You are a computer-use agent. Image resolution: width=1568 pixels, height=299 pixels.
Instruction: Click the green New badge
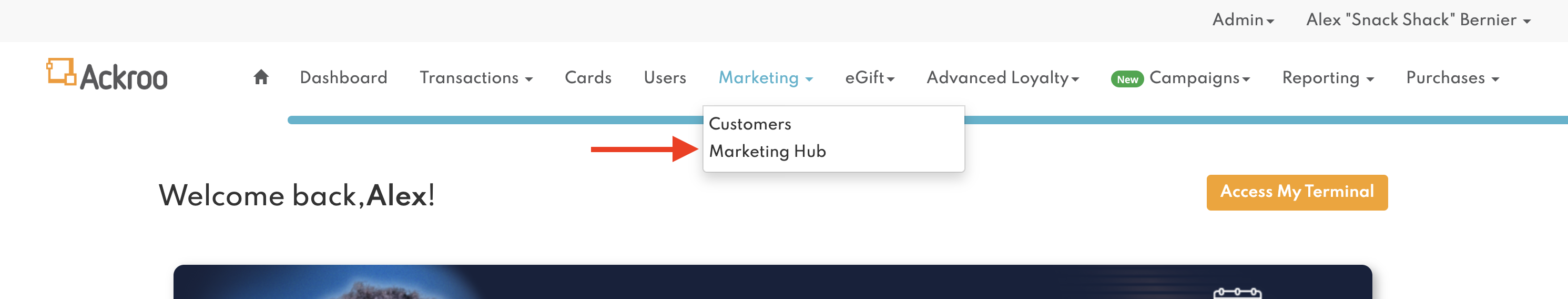(x=1127, y=79)
